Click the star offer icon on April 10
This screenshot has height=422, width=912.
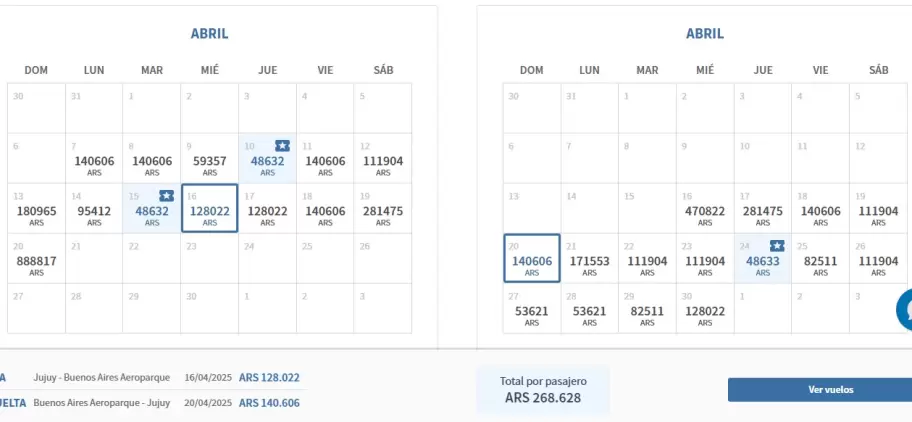click(x=283, y=146)
